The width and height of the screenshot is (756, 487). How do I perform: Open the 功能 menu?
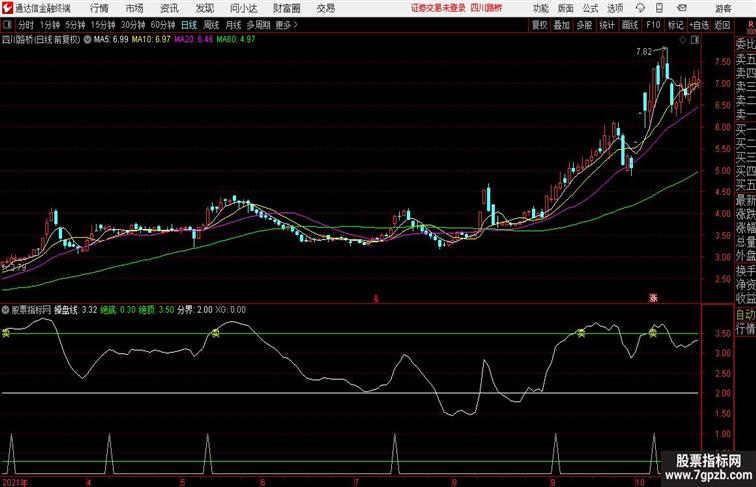tap(541, 8)
